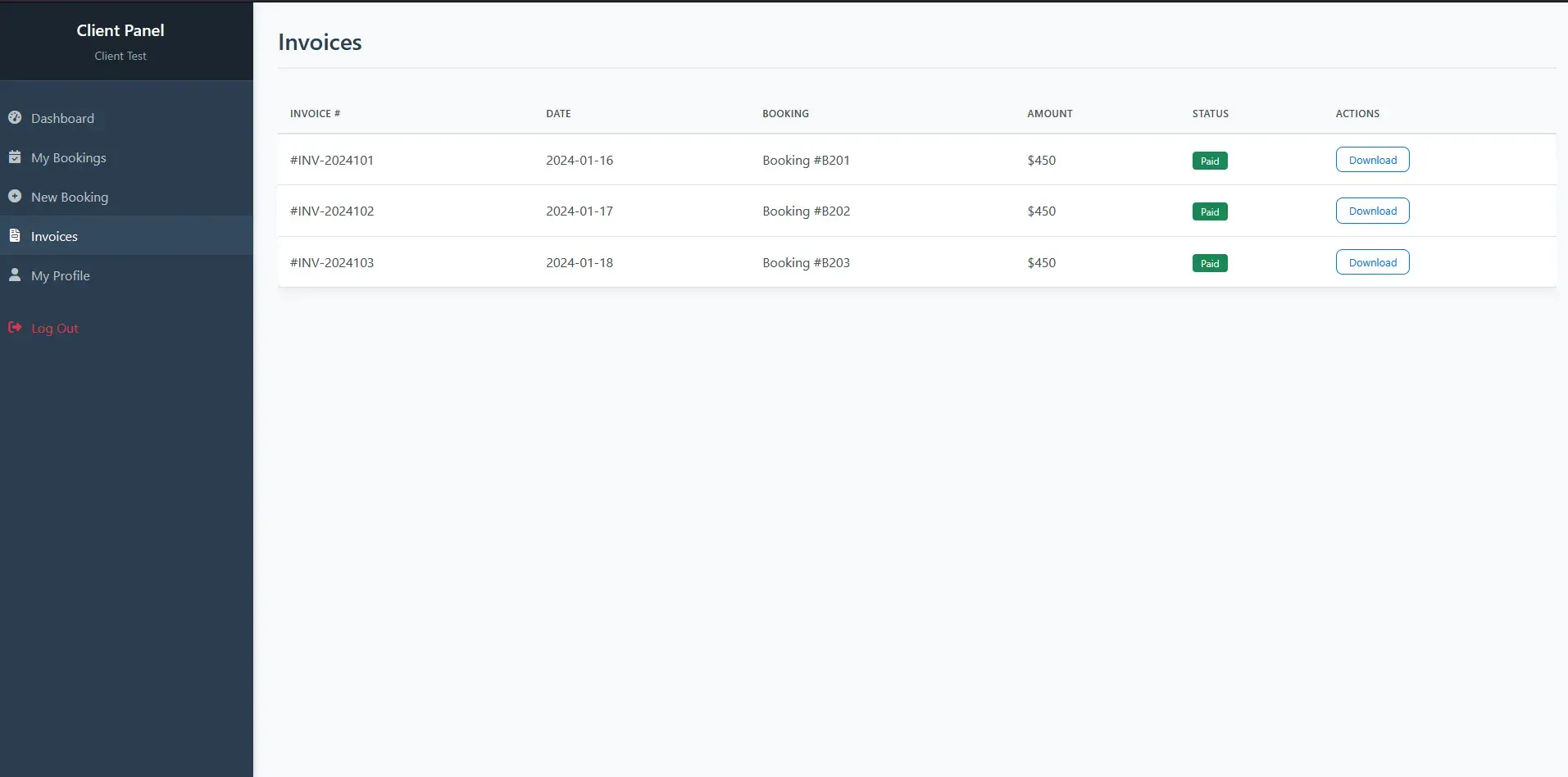
Task: Click the Paid badge for invoice #INV-2024103
Action: 1209,263
